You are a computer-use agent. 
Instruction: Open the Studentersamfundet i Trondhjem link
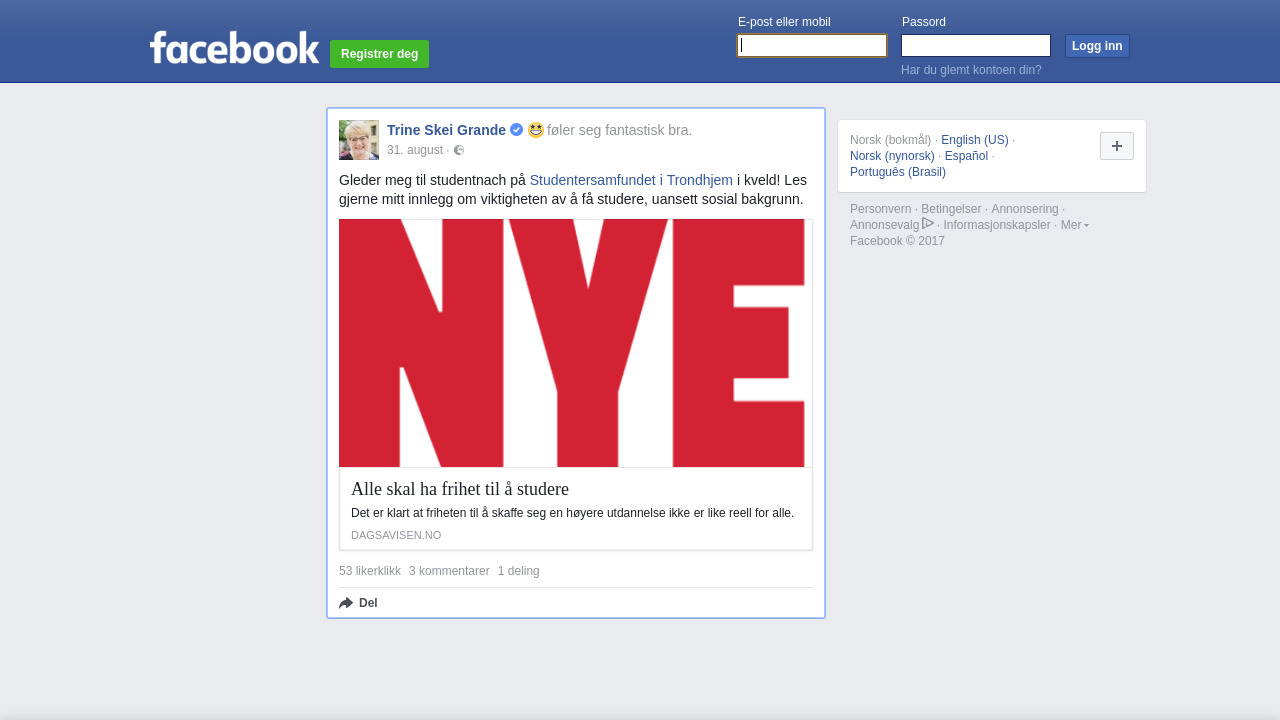coord(631,180)
